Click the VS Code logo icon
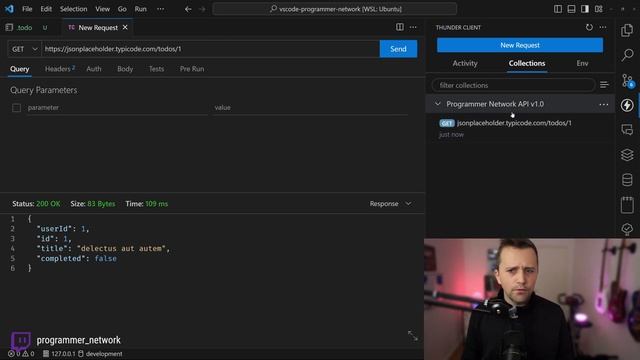The width and height of the screenshot is (640, 360). (x=9, y=9)
